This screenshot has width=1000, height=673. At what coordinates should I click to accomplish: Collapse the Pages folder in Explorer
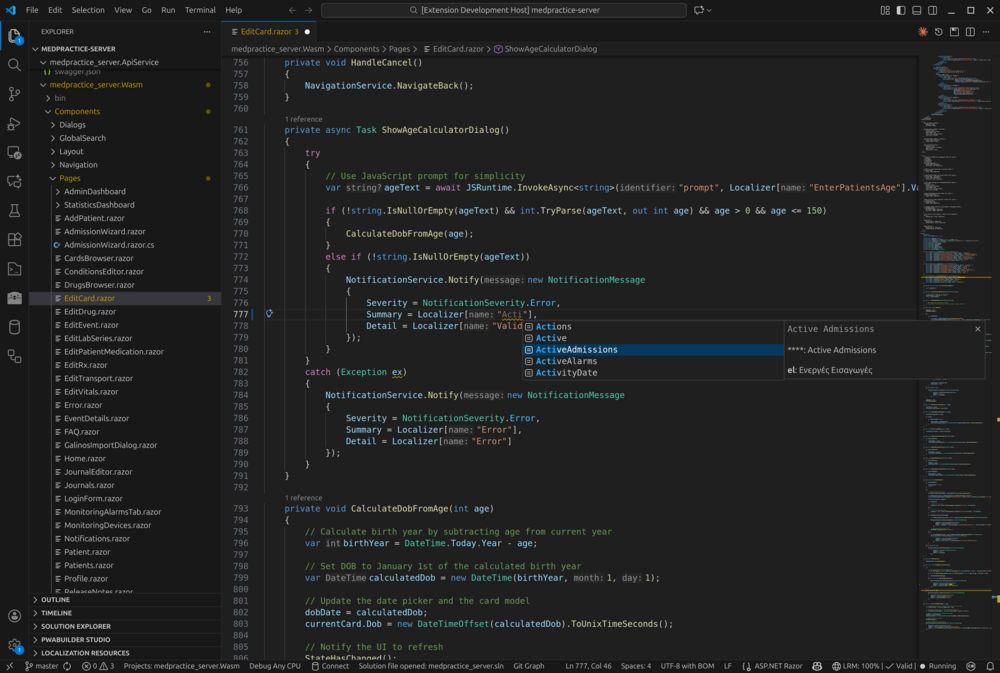69,178
